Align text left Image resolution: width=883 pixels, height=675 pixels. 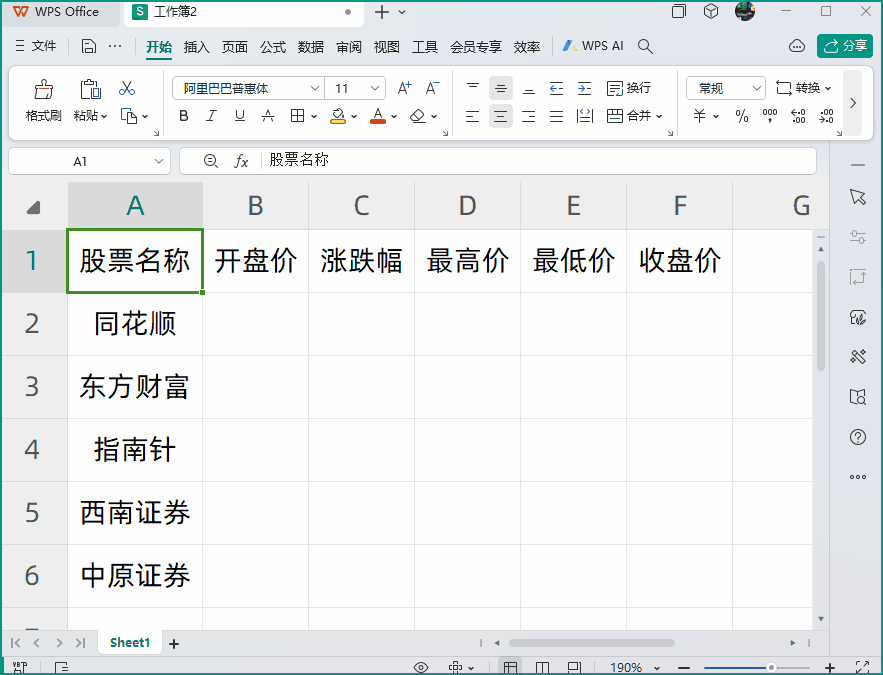472,117
